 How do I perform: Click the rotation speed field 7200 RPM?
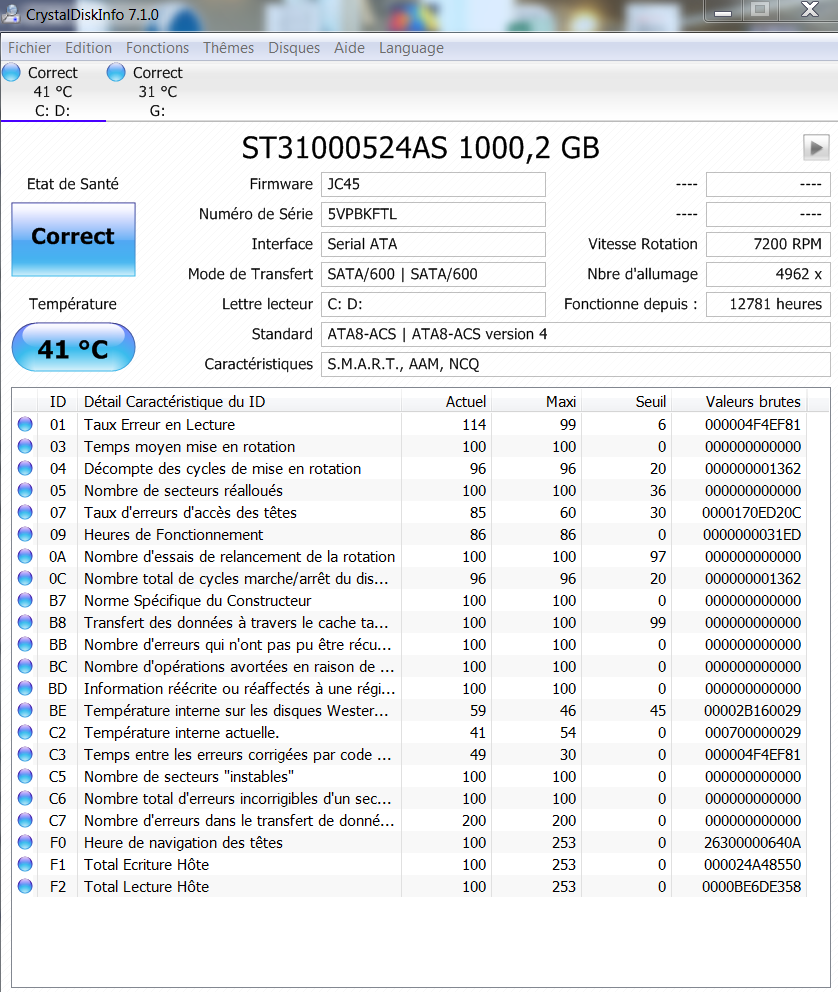point(768,244)
